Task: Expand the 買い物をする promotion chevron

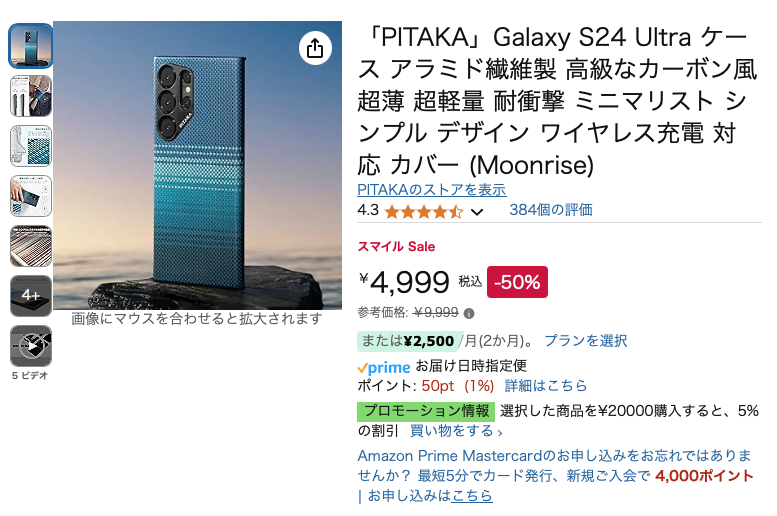Action: coord(500,432)
